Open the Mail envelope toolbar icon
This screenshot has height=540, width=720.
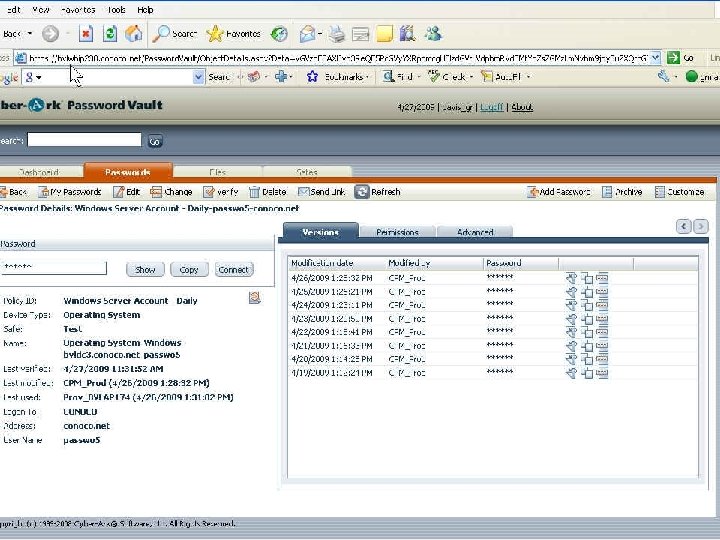tap(307, 34)
